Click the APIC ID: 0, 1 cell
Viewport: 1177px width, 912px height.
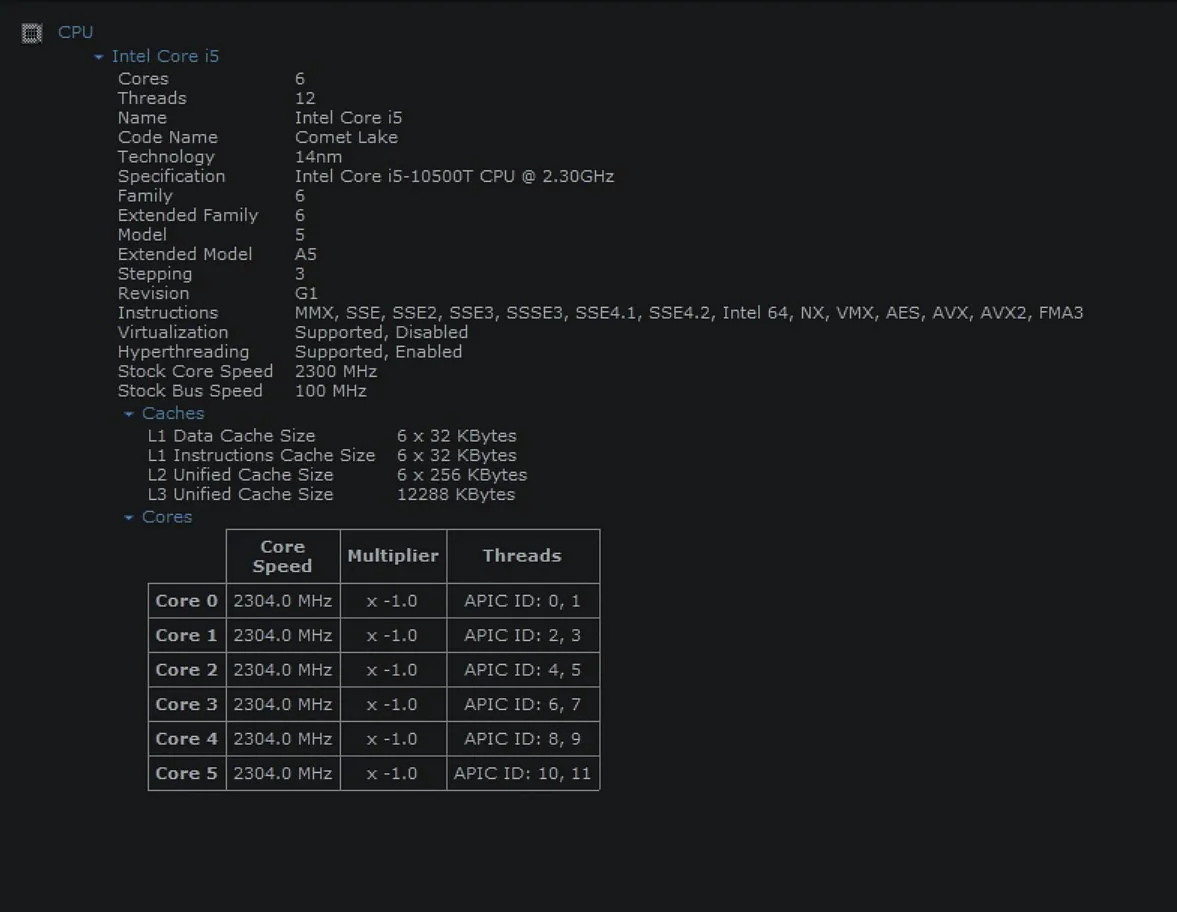[x=522, y=601]
